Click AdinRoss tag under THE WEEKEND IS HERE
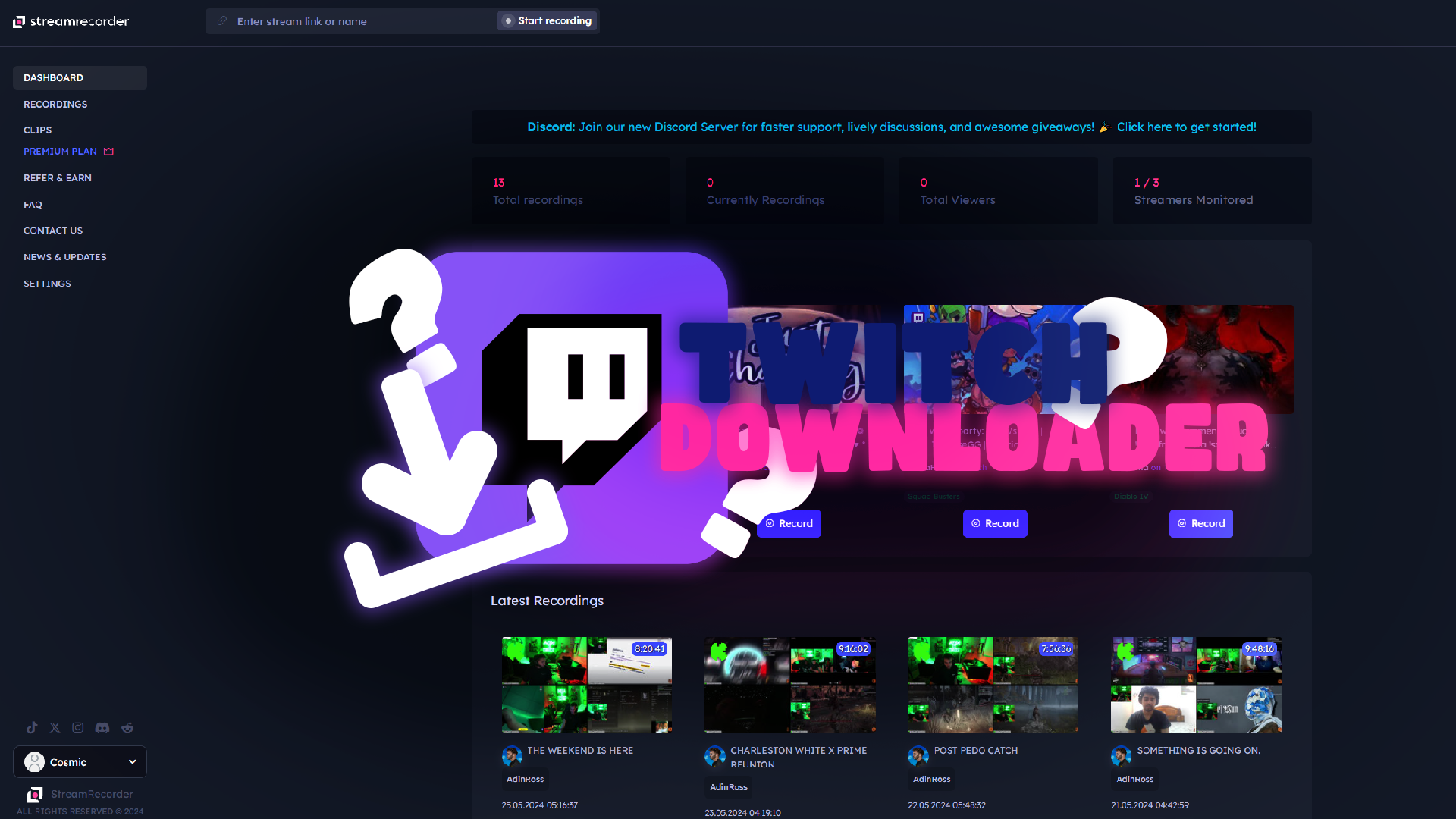The width and height of the screenshot is (1456, 819). (525, 779)
